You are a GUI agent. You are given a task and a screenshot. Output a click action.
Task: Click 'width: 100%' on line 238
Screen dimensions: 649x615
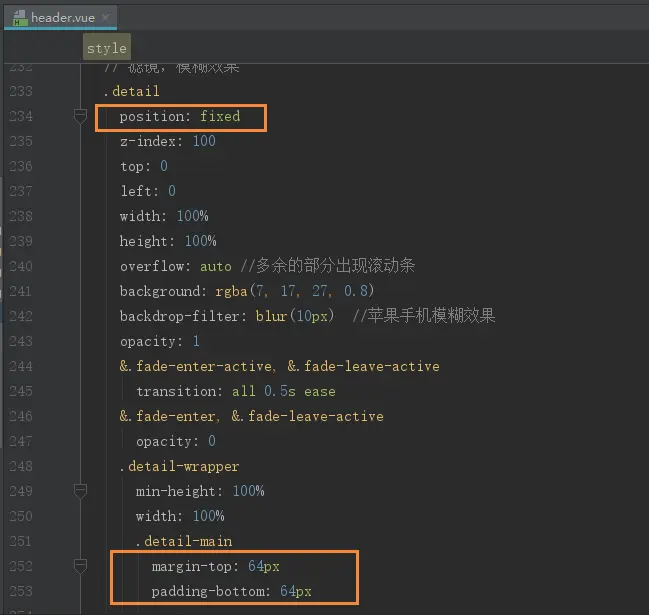pyautogui.click(x=164, y=216)
